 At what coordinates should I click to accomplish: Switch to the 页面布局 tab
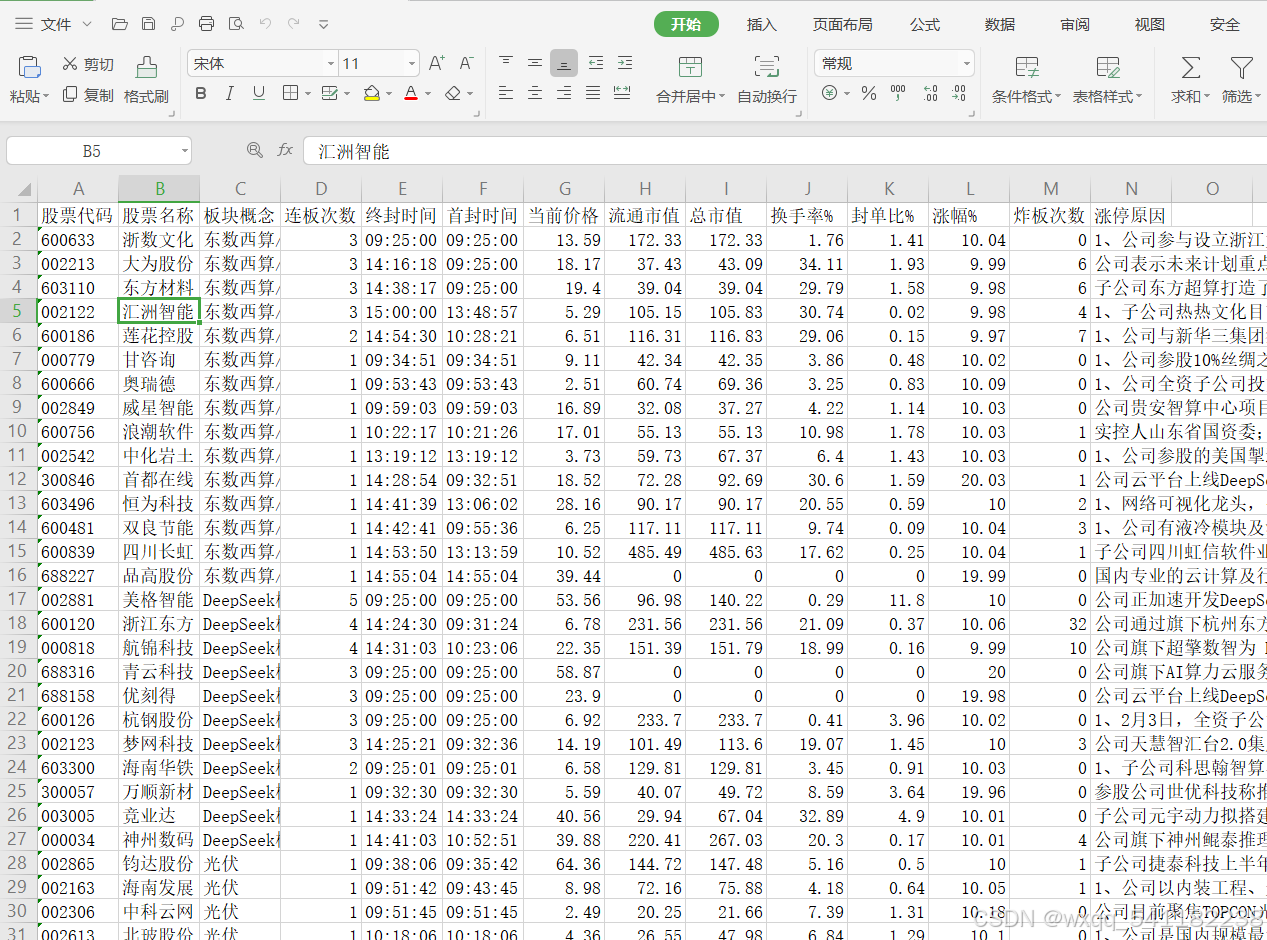tap(842, 24)
